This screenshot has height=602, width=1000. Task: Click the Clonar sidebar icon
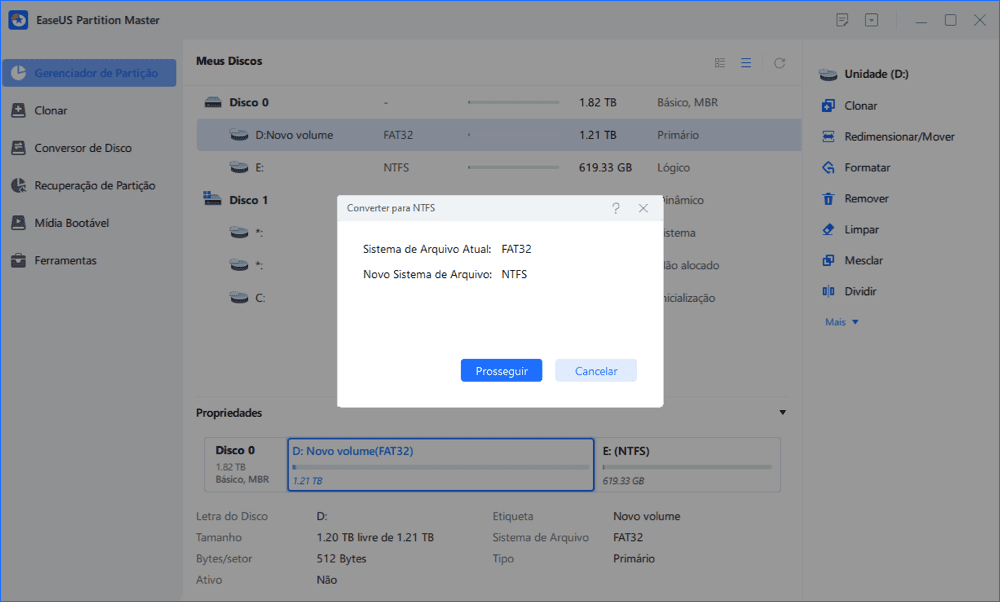(18, 110)
